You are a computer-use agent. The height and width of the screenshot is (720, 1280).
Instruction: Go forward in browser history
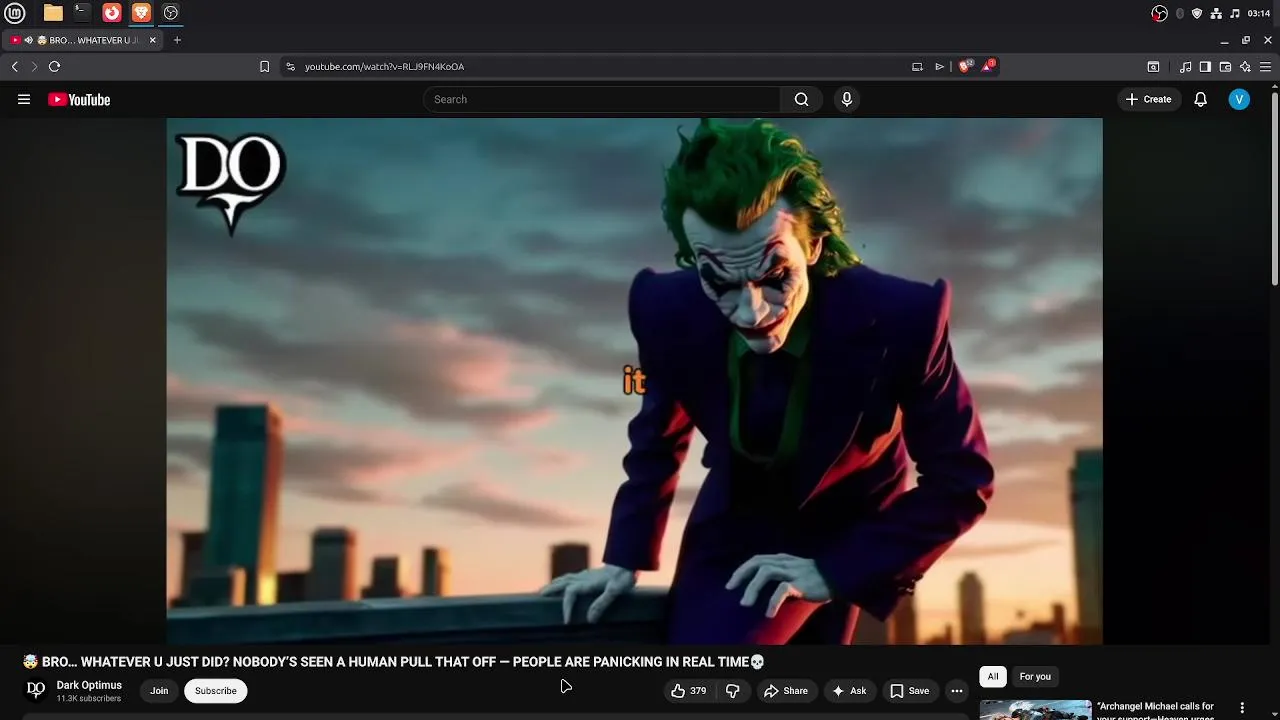(x=34, y=66)
